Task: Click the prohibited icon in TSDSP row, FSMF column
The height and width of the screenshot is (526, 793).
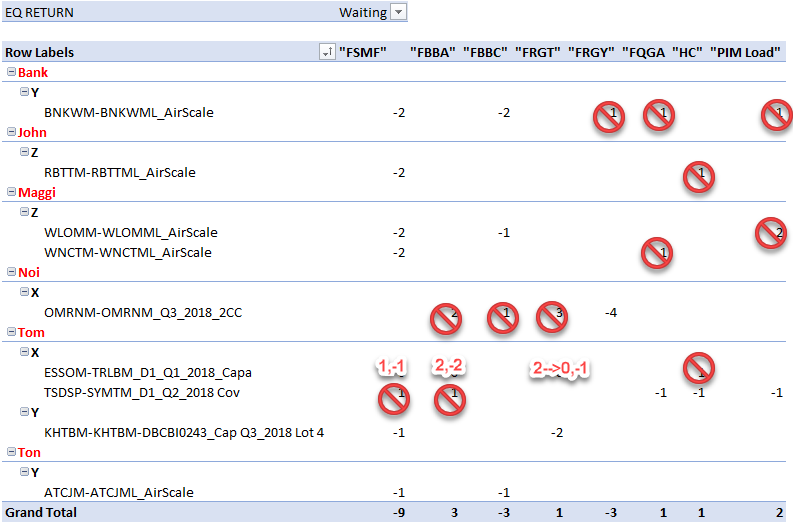Action: coord(394,400)
